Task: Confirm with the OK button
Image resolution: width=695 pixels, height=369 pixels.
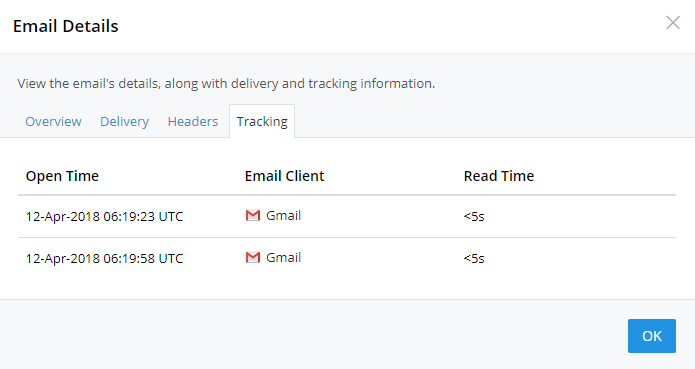Action: coord(652,336)
